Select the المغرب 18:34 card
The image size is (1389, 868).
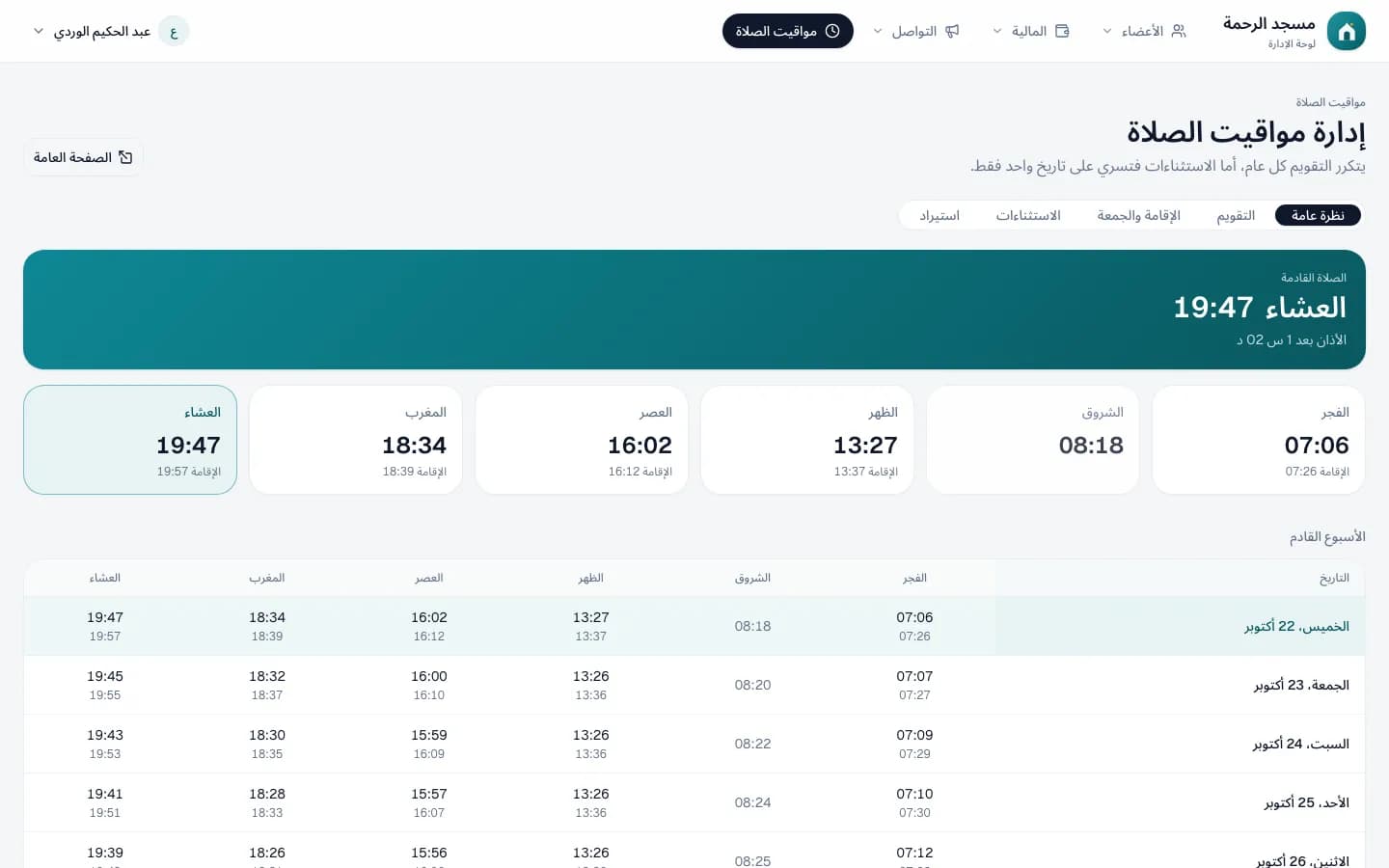(x=356, y=440)
